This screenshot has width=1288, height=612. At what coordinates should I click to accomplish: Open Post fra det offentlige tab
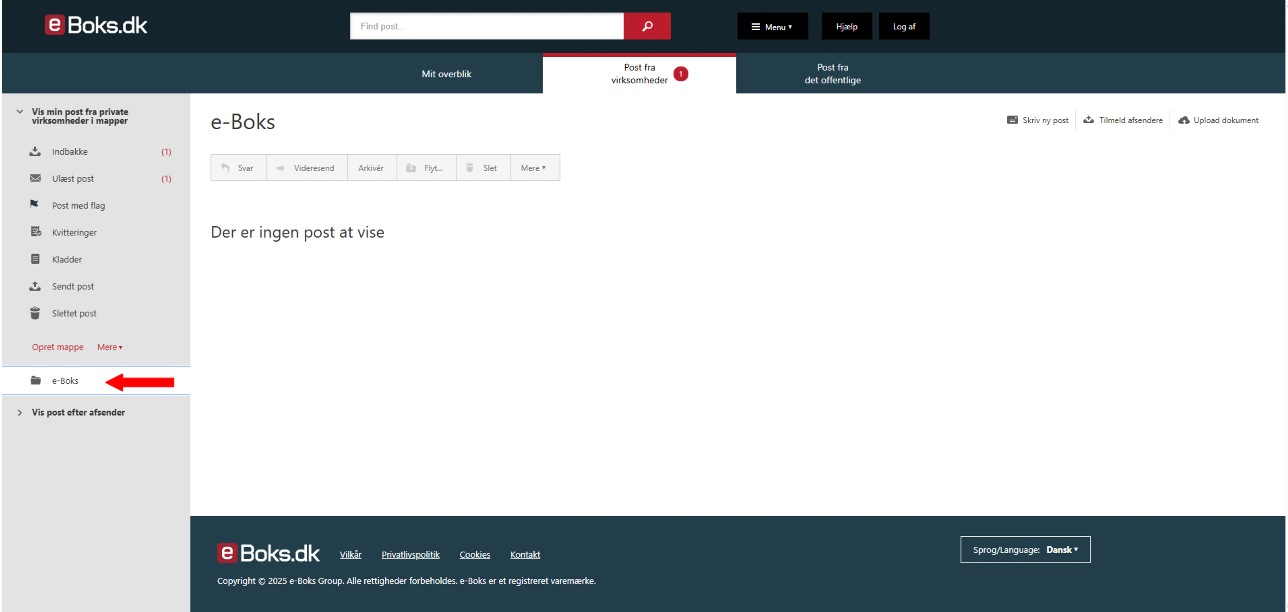click(833, 73)
